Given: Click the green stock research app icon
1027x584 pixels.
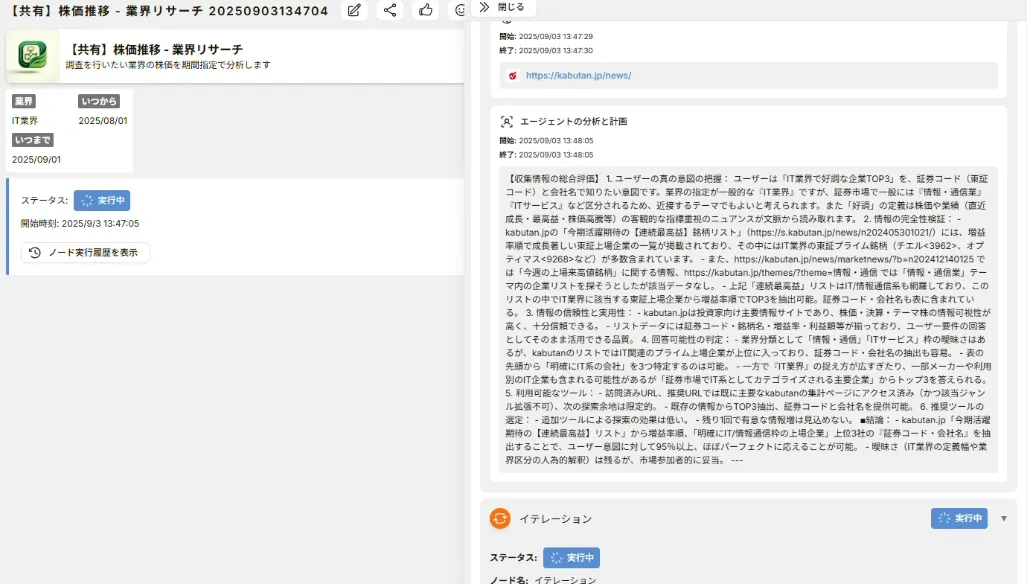Looking at the screenshot, I should 33,55.
